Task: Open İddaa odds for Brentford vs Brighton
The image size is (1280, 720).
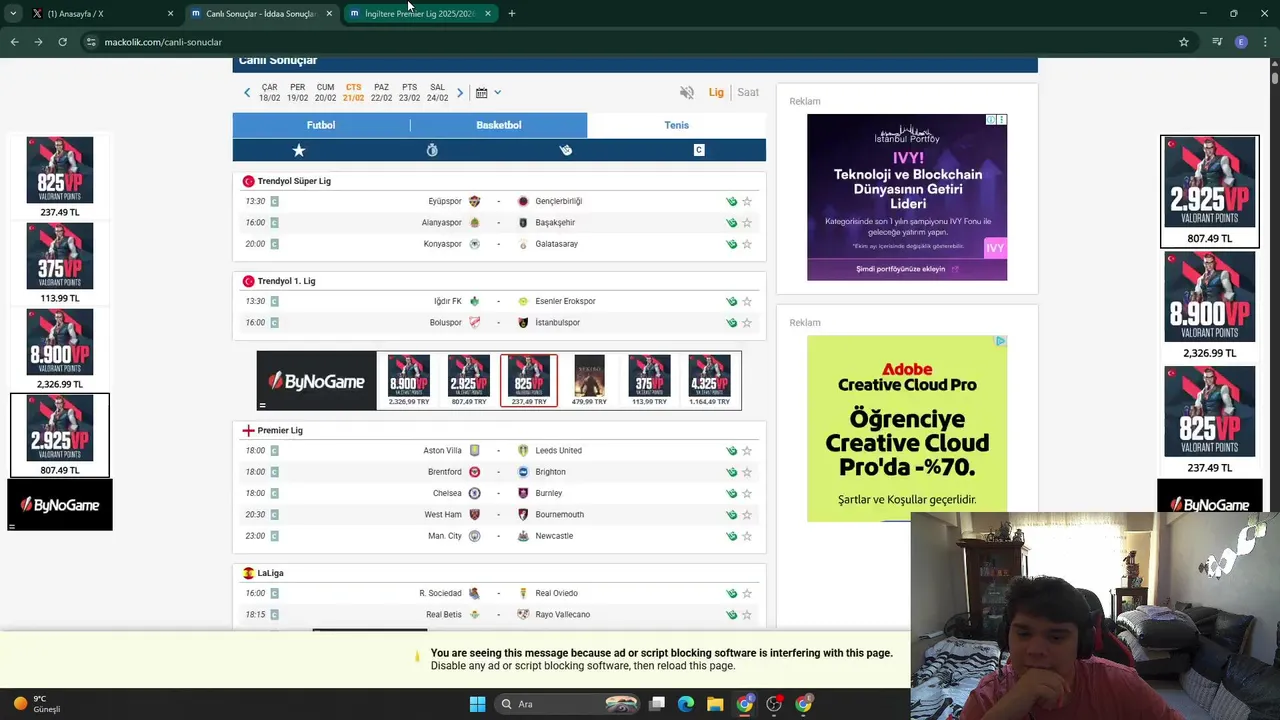Action: [x=731, y=472]
